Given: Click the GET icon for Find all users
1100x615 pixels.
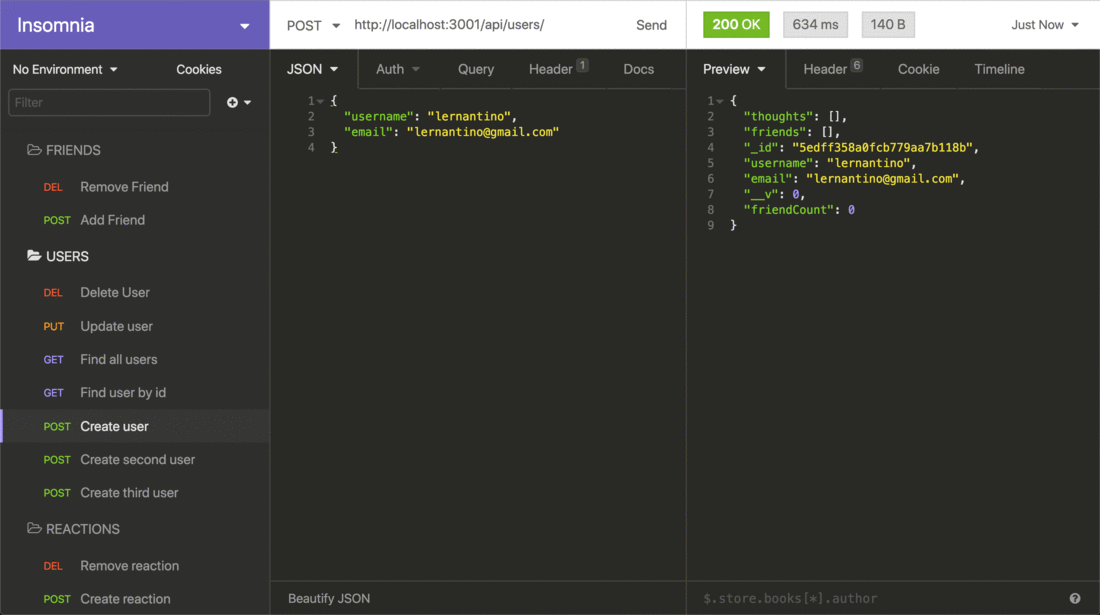Looking at the screenshot, I should pyautogui.click(x=53, y=359).
